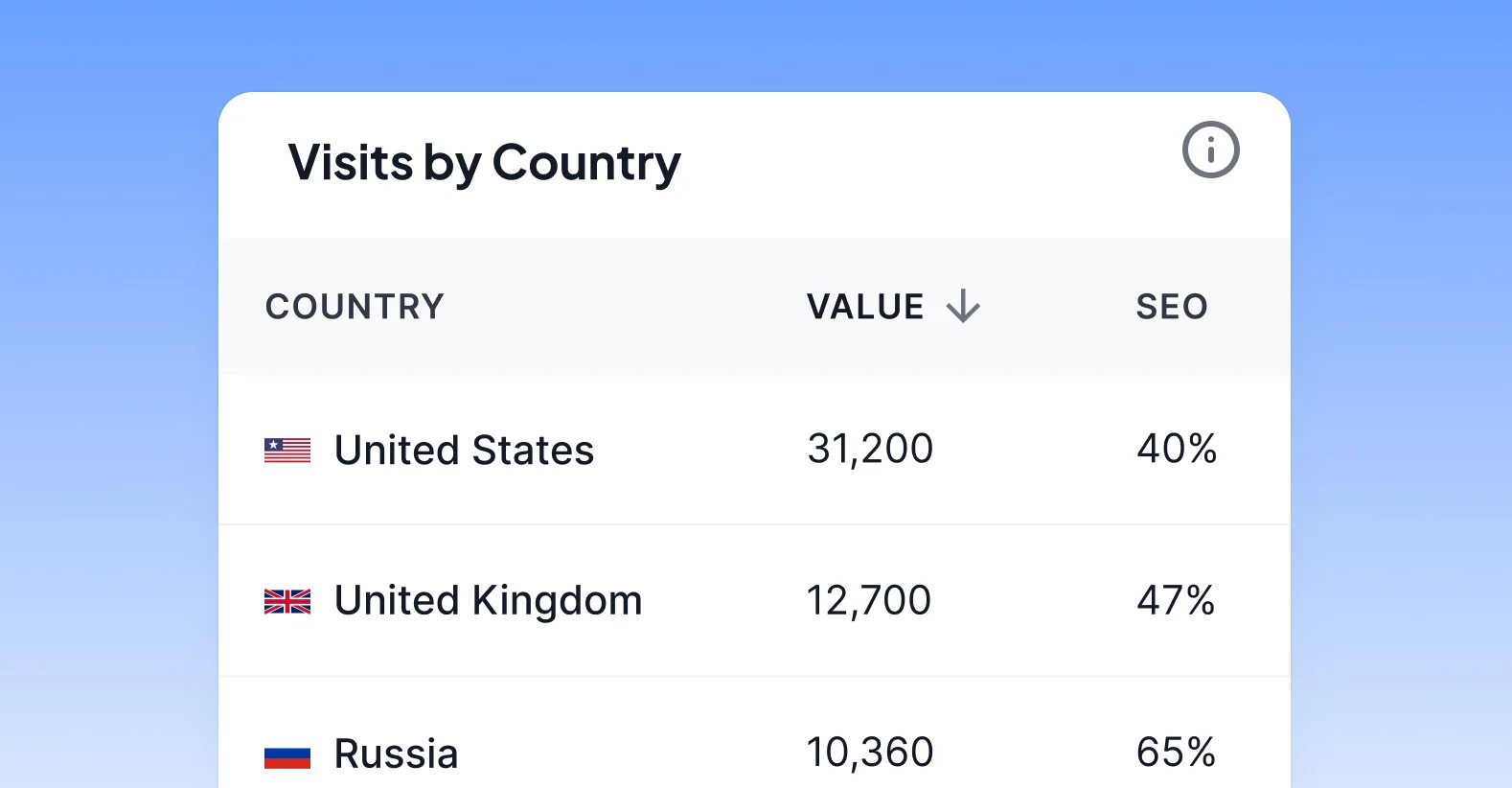Viewport: 1512px width, 788px height.
Task: Click the Russia flag icon
Action: coord(287,757)
